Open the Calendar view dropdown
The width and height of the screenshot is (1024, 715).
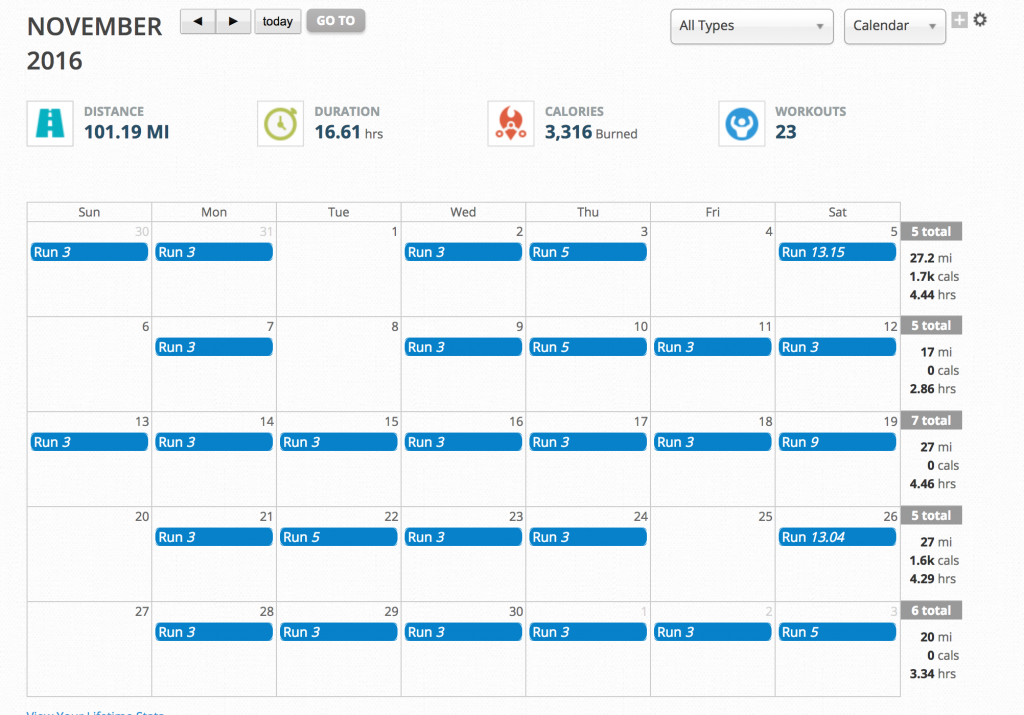coord(895,26)
